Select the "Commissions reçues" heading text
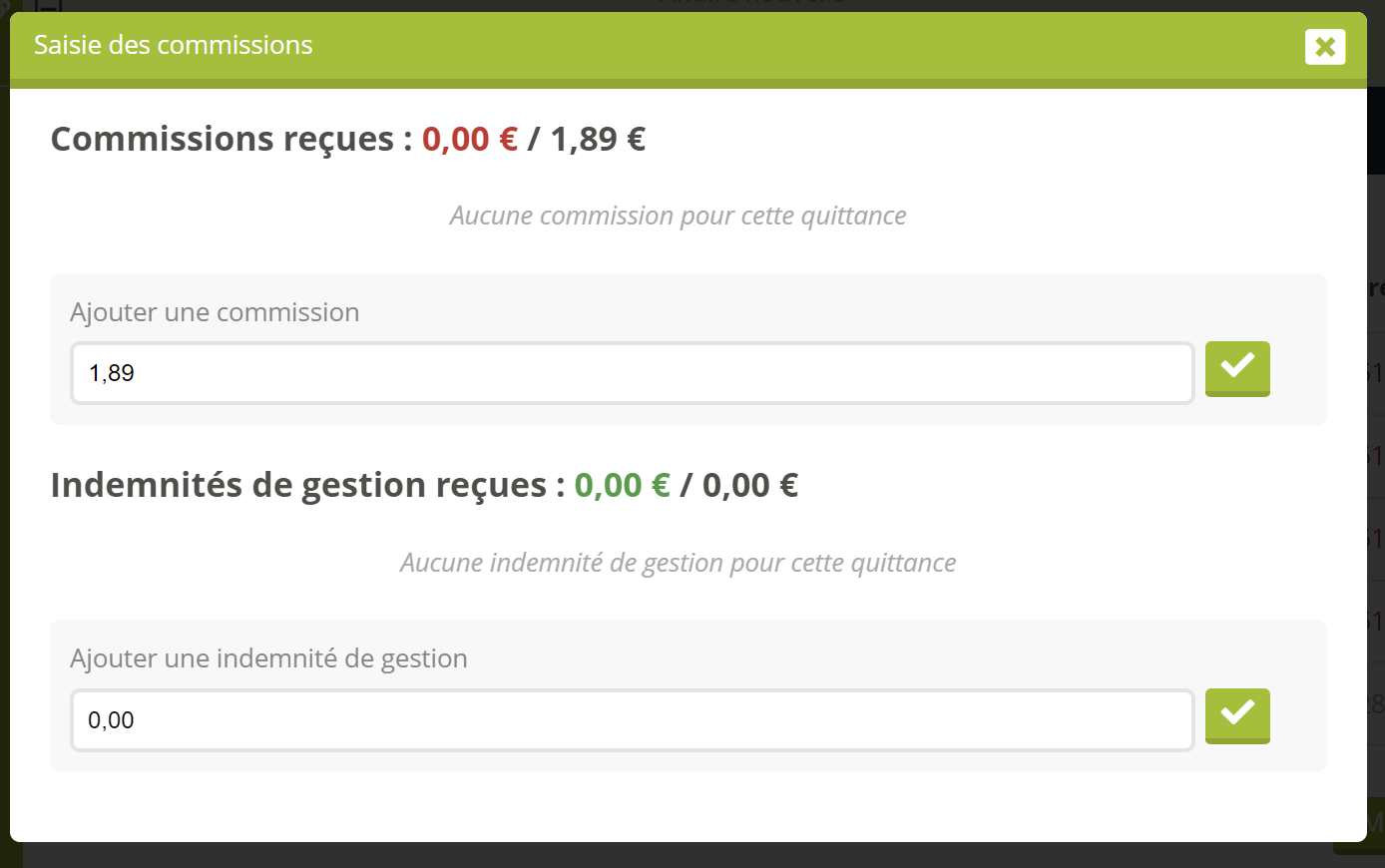 [222, 139]
